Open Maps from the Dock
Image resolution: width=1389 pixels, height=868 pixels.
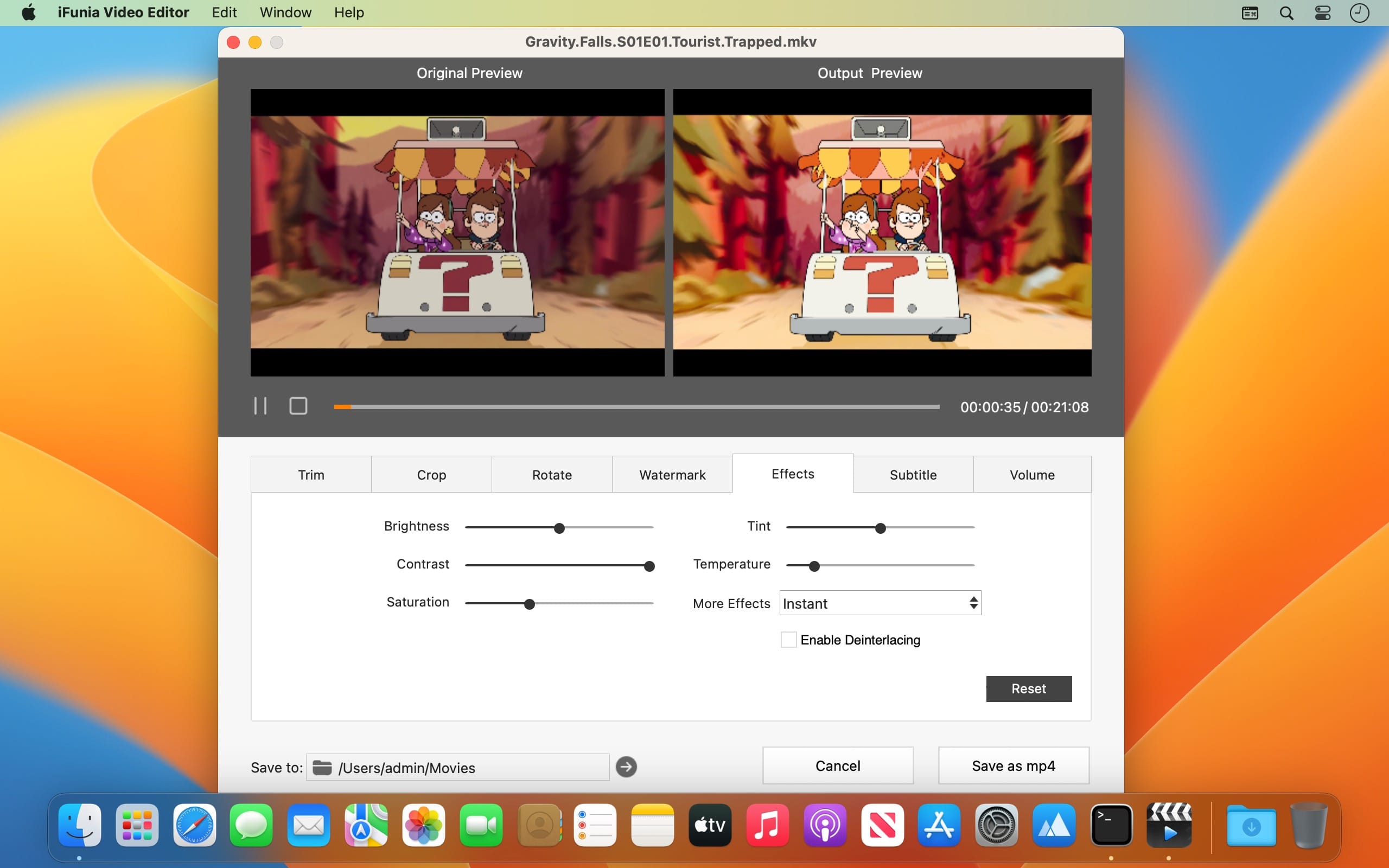click(x=366, y=825)
